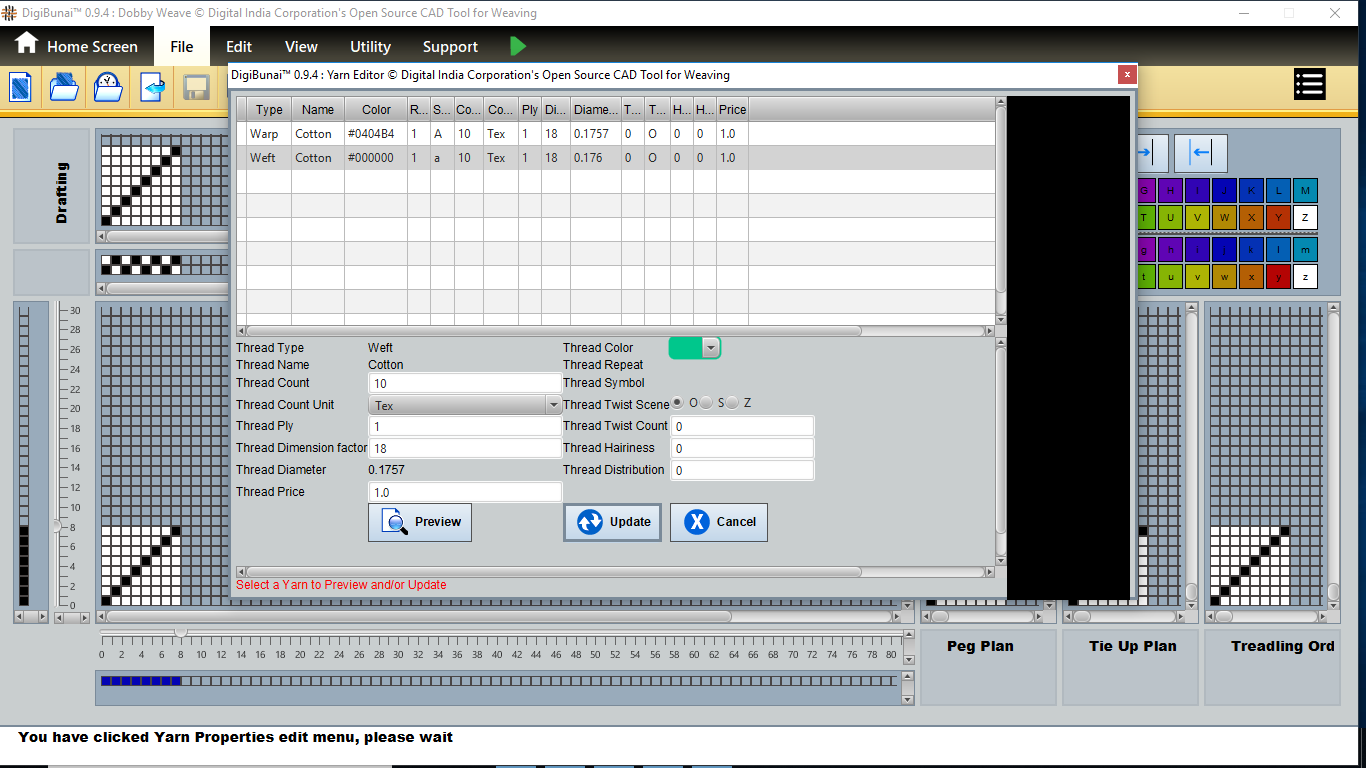Select the O twist radio button
Screen dimensions: 1366x768
(678, 403)
